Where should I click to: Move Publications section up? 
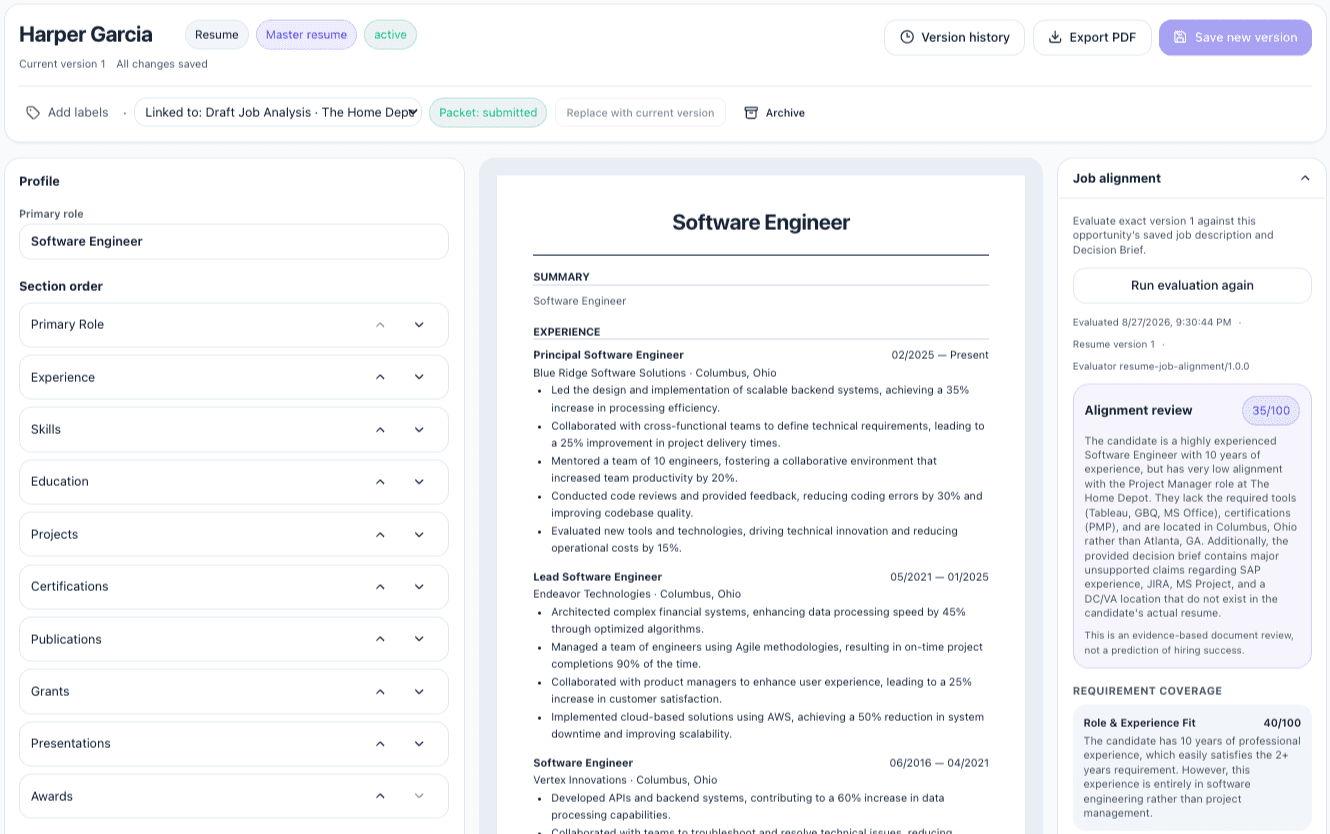(380, 639)
